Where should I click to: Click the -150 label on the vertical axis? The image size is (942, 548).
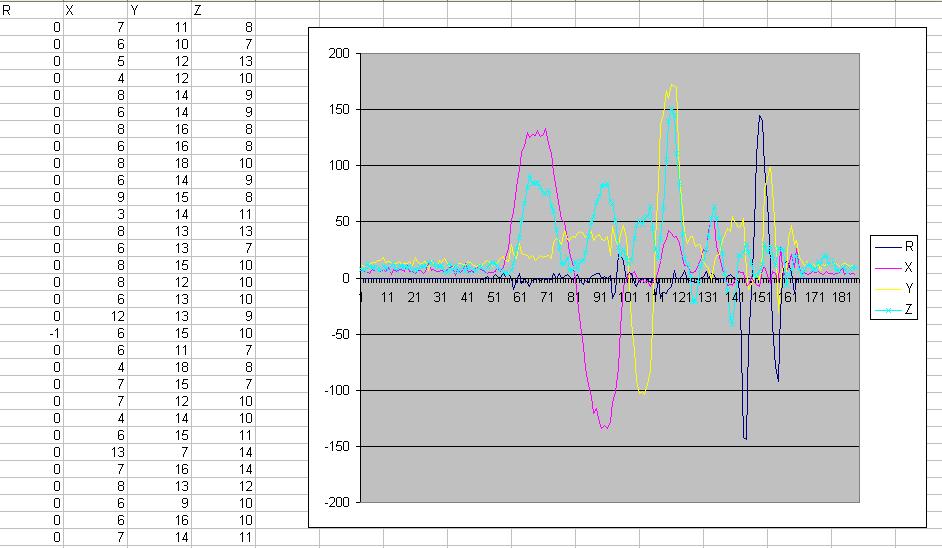click(x=337, y=446)
